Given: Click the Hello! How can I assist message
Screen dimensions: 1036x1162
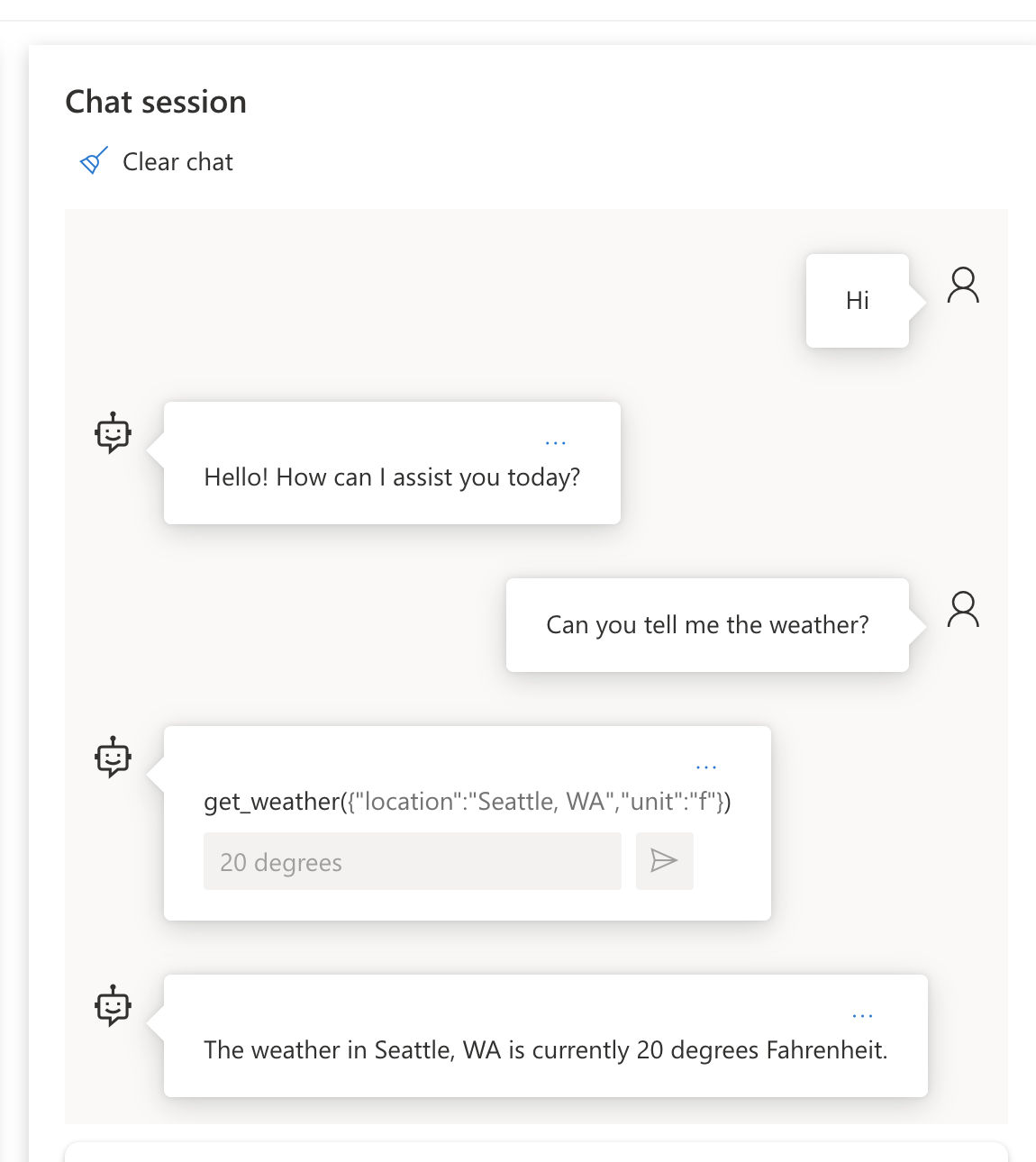Looking at the screenshot, I should 392,477.
